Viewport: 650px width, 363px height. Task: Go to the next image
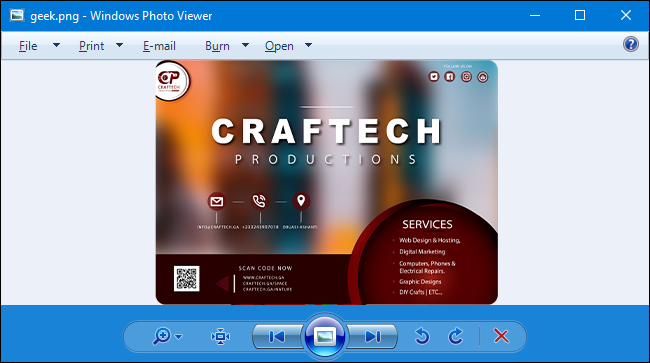click(372, 336)
